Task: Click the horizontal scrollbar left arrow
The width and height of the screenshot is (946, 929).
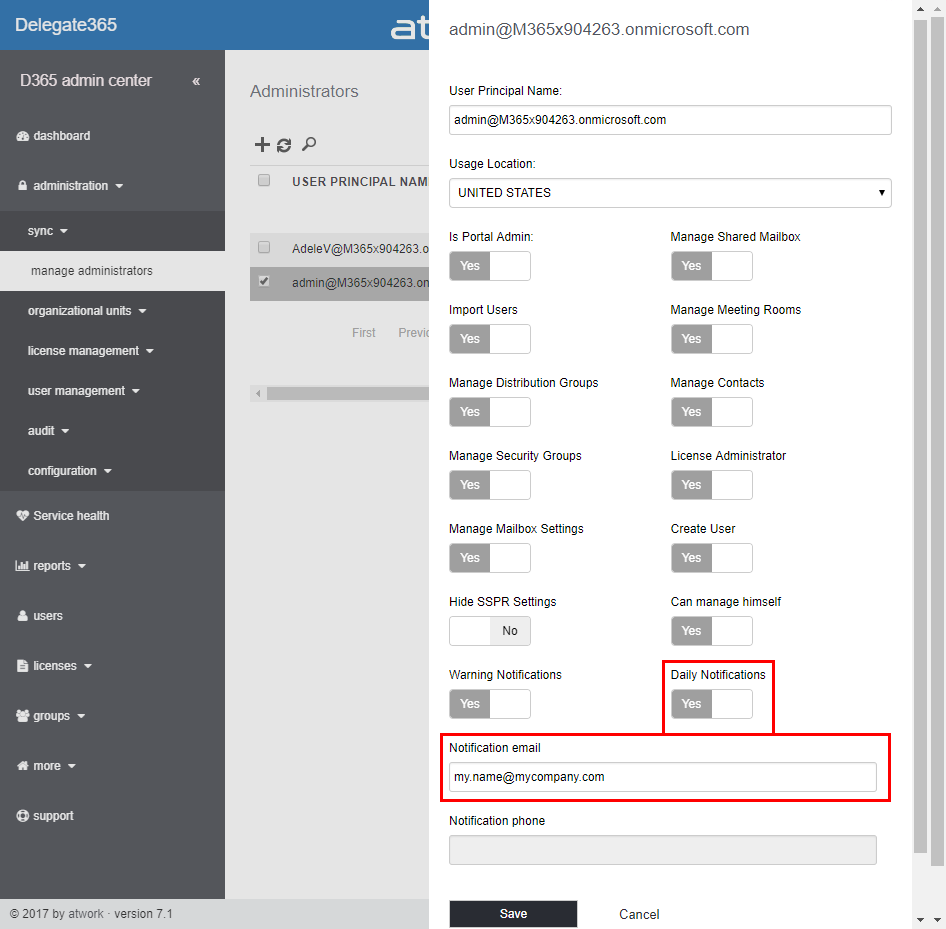Action: [x=258, y=394]
